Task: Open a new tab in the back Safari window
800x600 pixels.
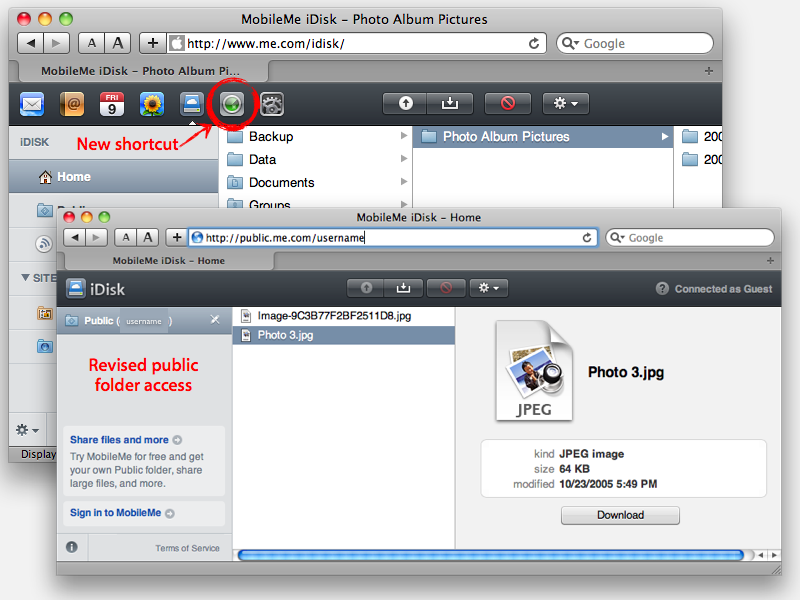Action: click(709, 71)
